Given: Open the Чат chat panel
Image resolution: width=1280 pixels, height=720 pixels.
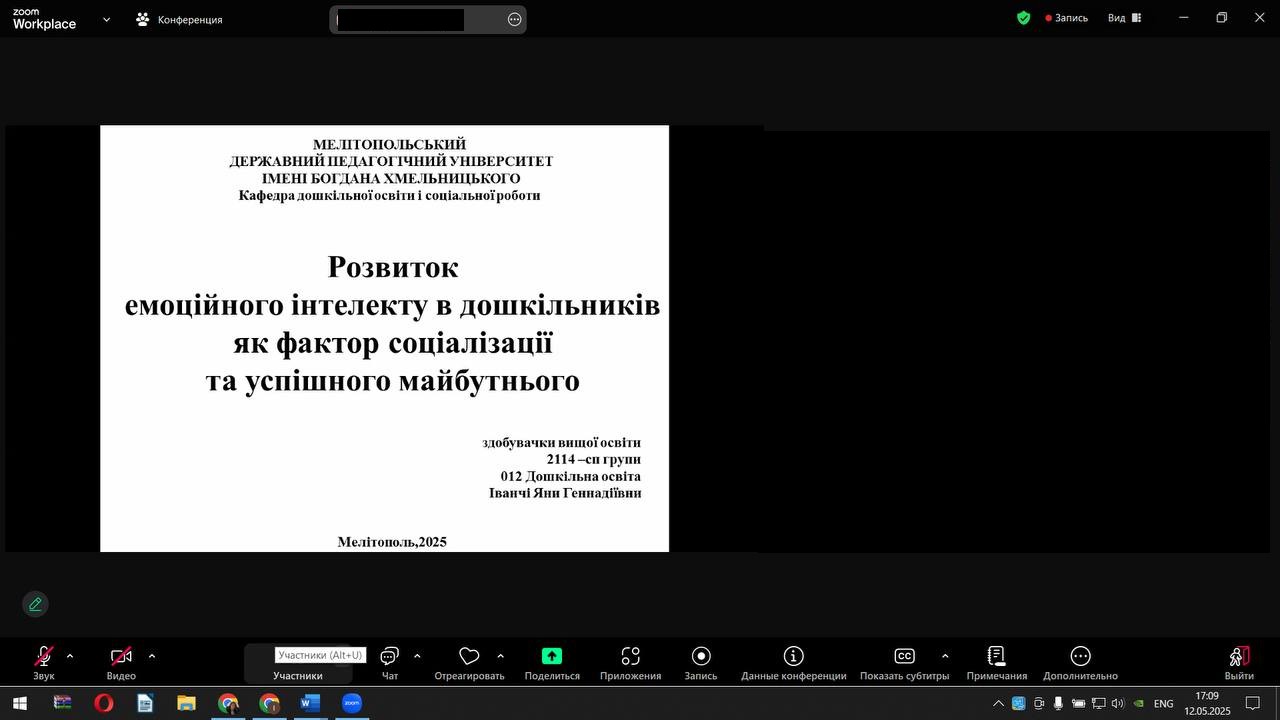Looking at the screenshot, I should tap(390, 663).
